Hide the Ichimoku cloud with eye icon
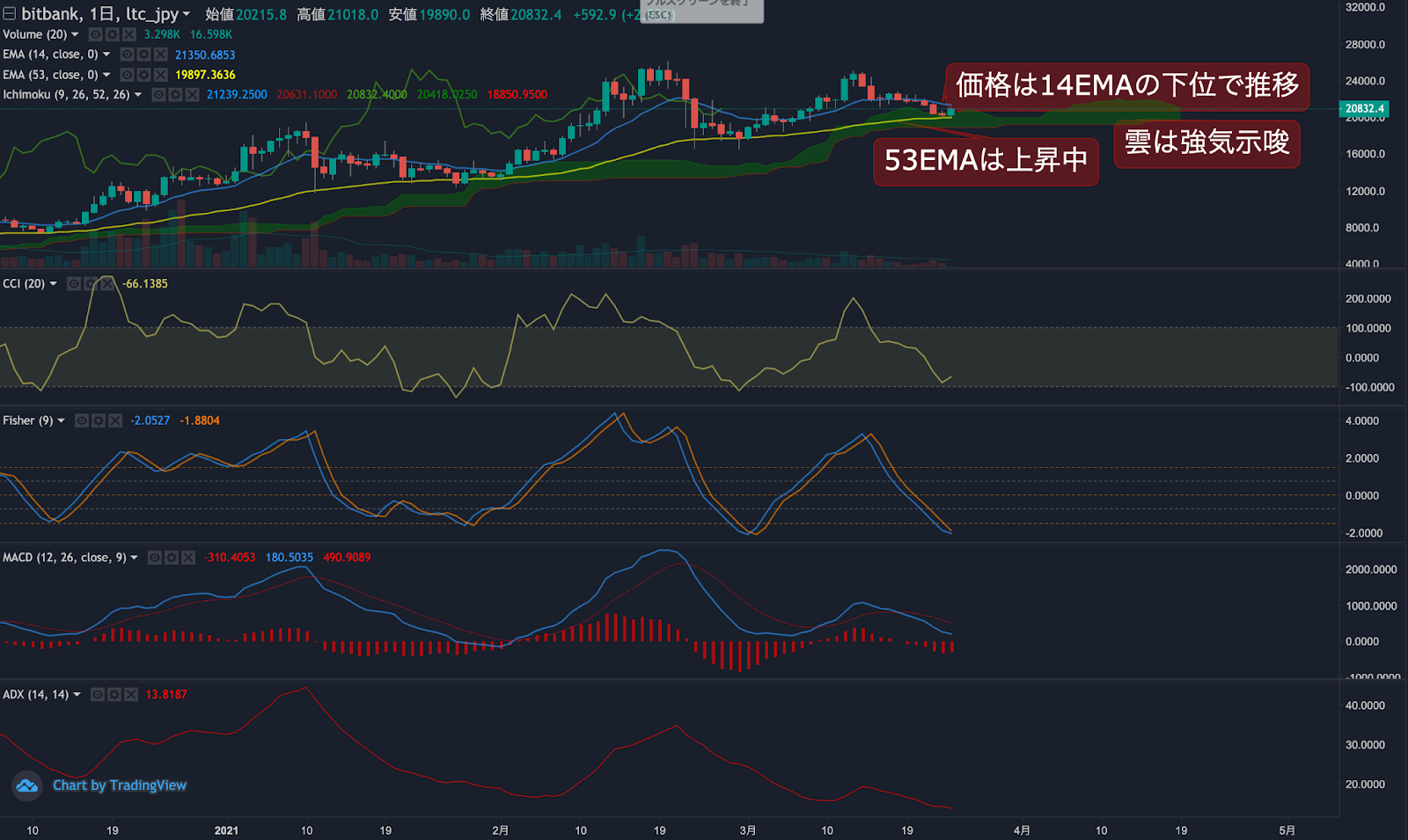This screenshot has width=1408, height=840. tap(159, 94)
